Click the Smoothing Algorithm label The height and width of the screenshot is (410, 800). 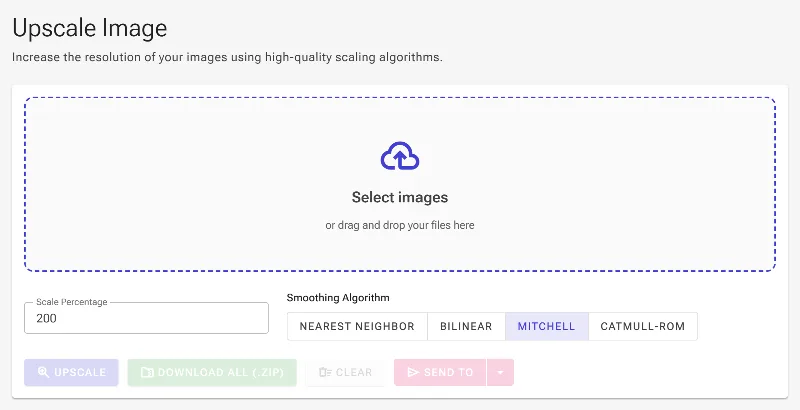point(338,297)
